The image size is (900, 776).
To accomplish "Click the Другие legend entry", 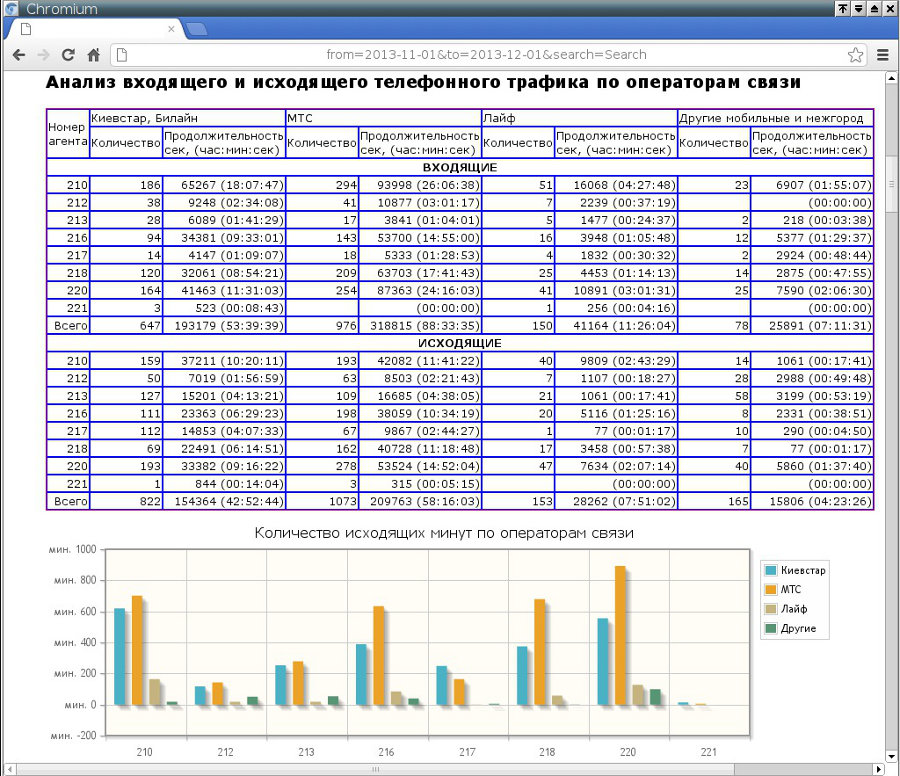I will [x=798, y=628].
